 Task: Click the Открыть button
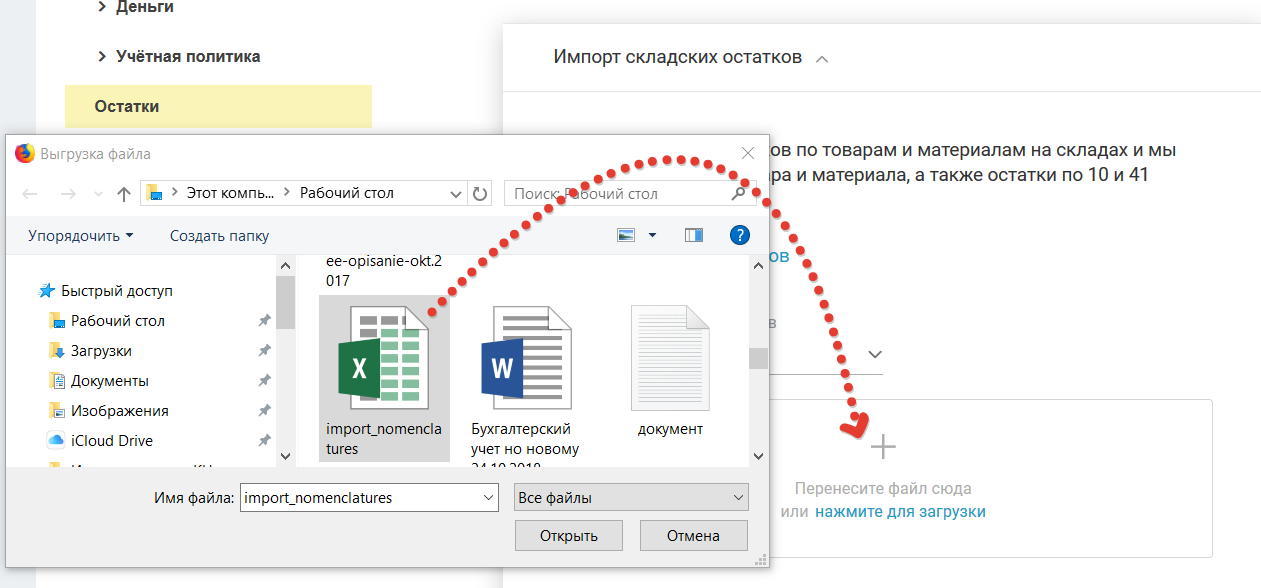[x=568, y=536]
